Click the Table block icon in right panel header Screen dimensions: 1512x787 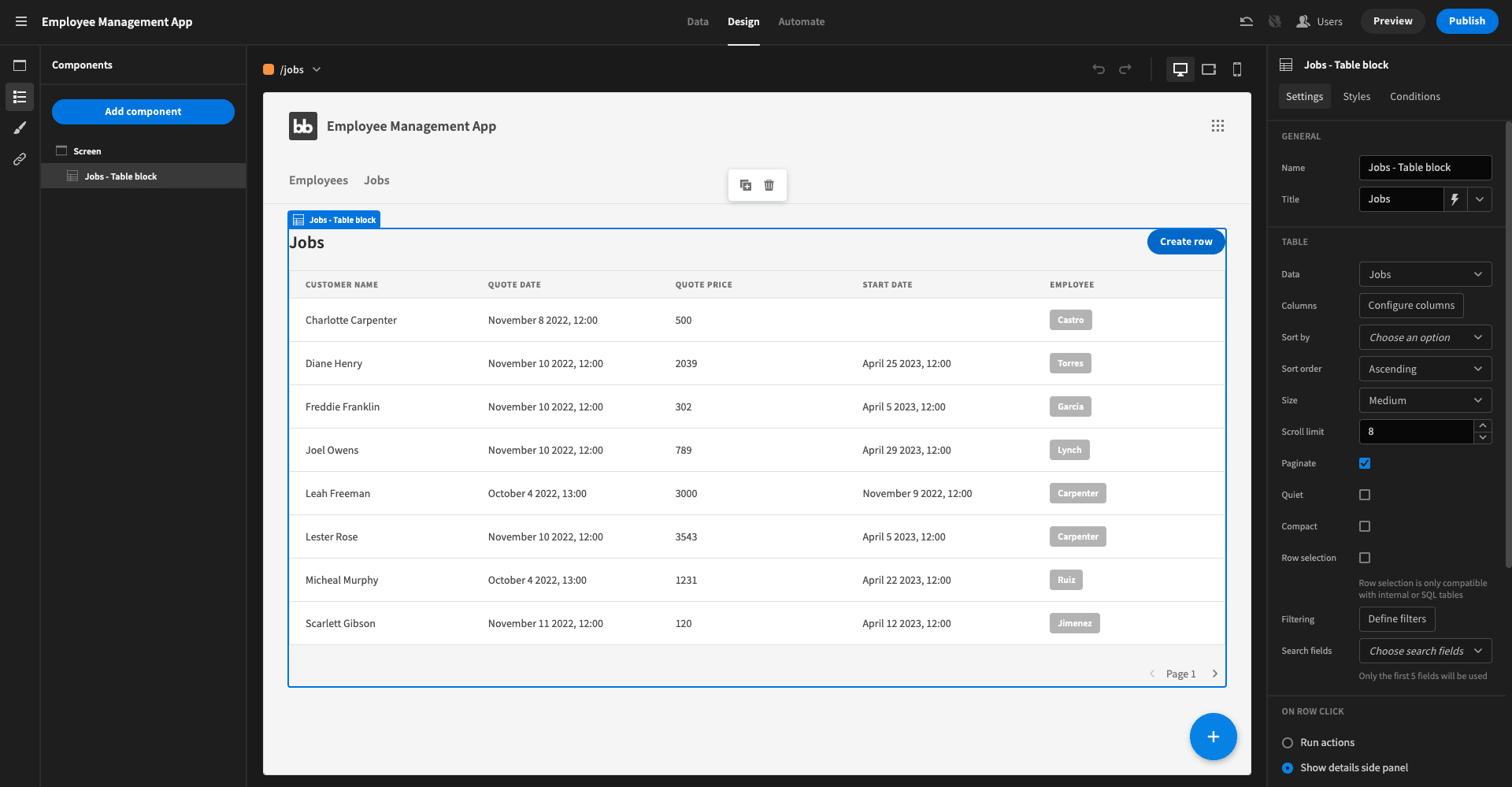pos(1286,65)
